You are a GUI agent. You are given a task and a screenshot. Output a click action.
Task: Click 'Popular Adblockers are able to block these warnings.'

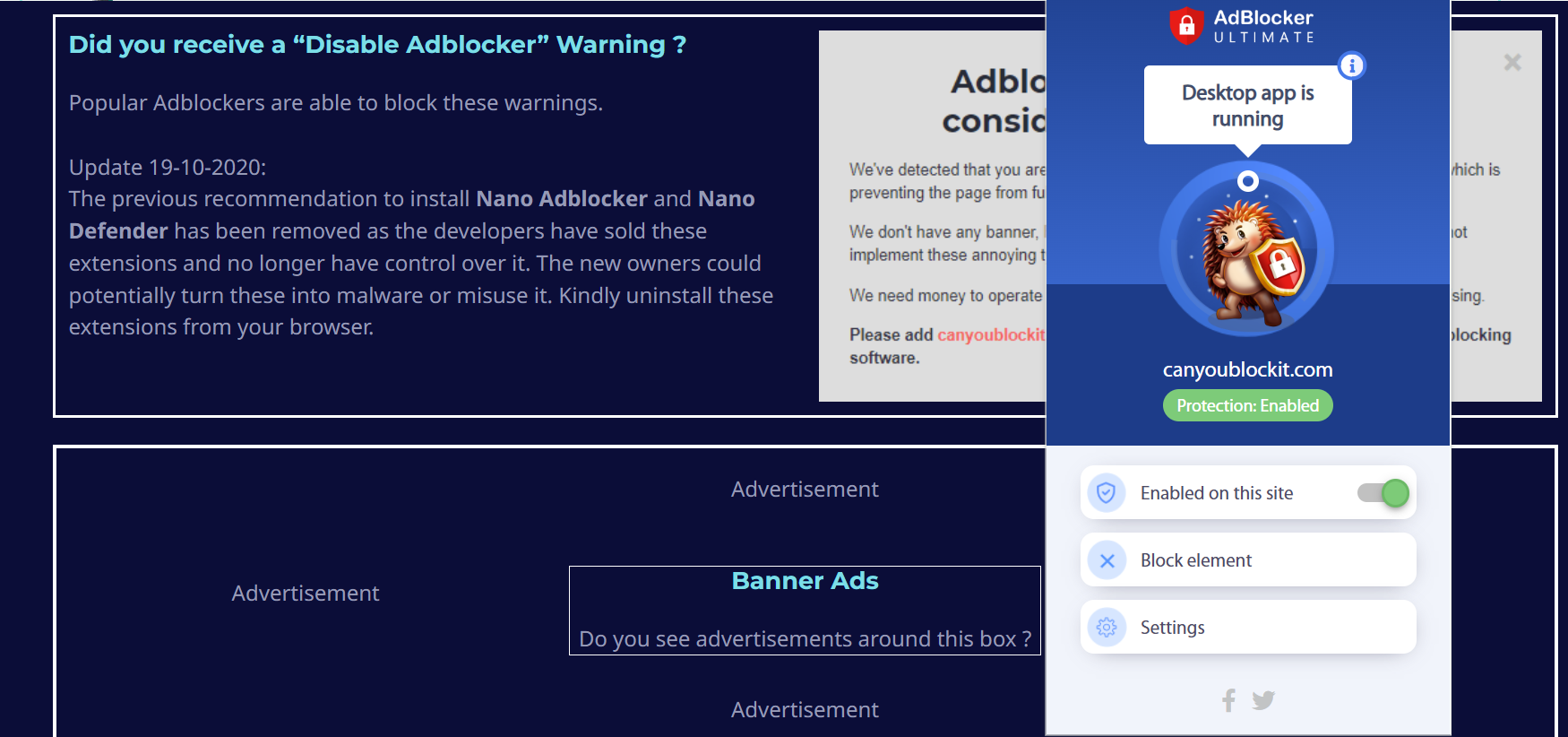(336, 103)
